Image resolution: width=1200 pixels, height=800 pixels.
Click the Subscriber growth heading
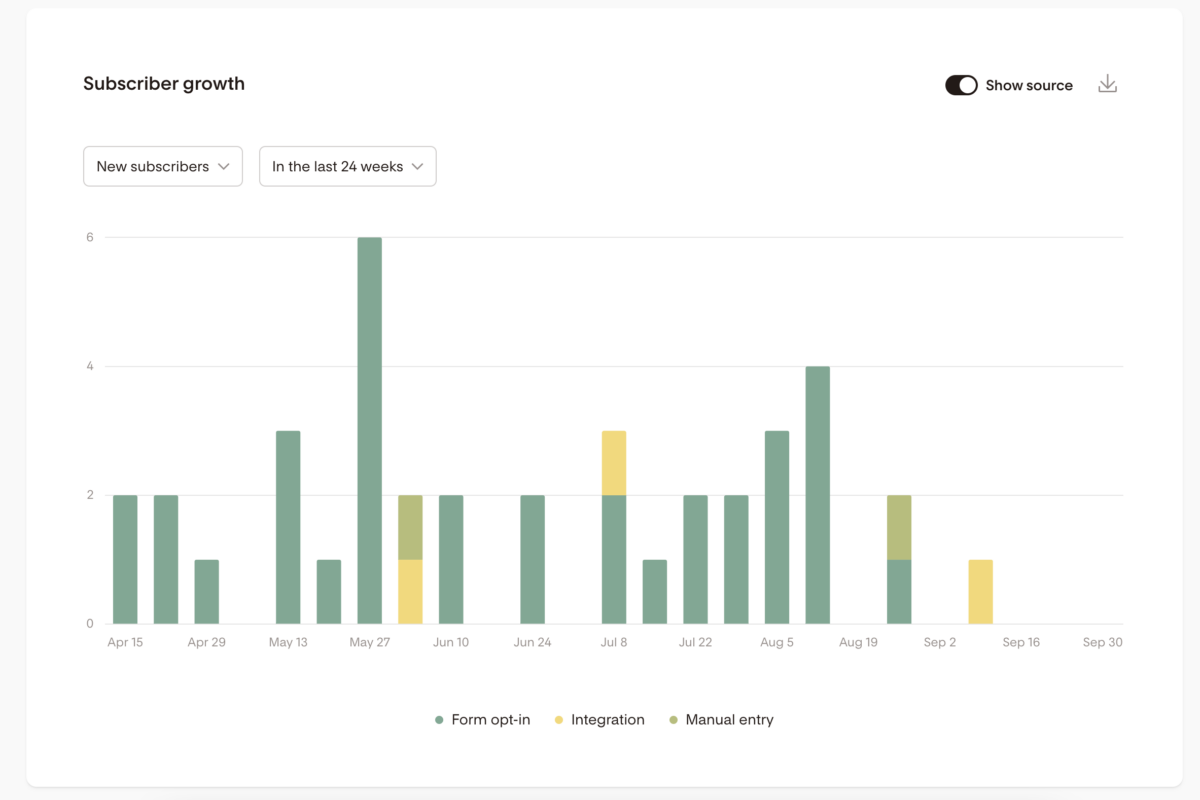point(164,84)
